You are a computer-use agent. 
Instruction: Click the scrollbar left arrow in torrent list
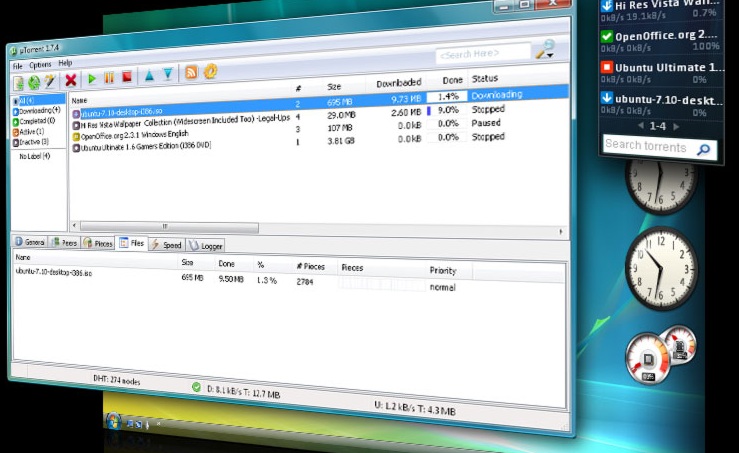74,225
